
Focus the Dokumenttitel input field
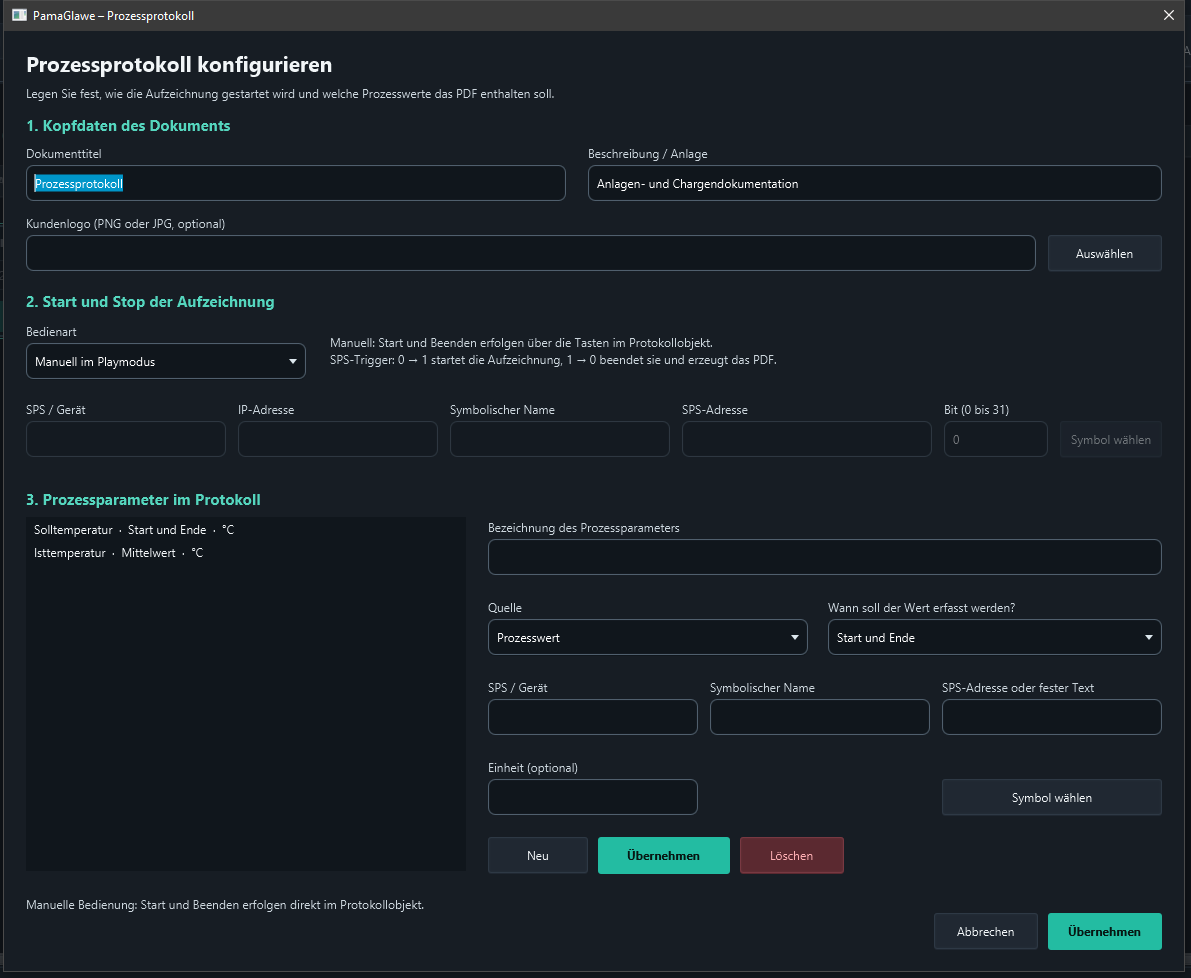coord(295,183)
